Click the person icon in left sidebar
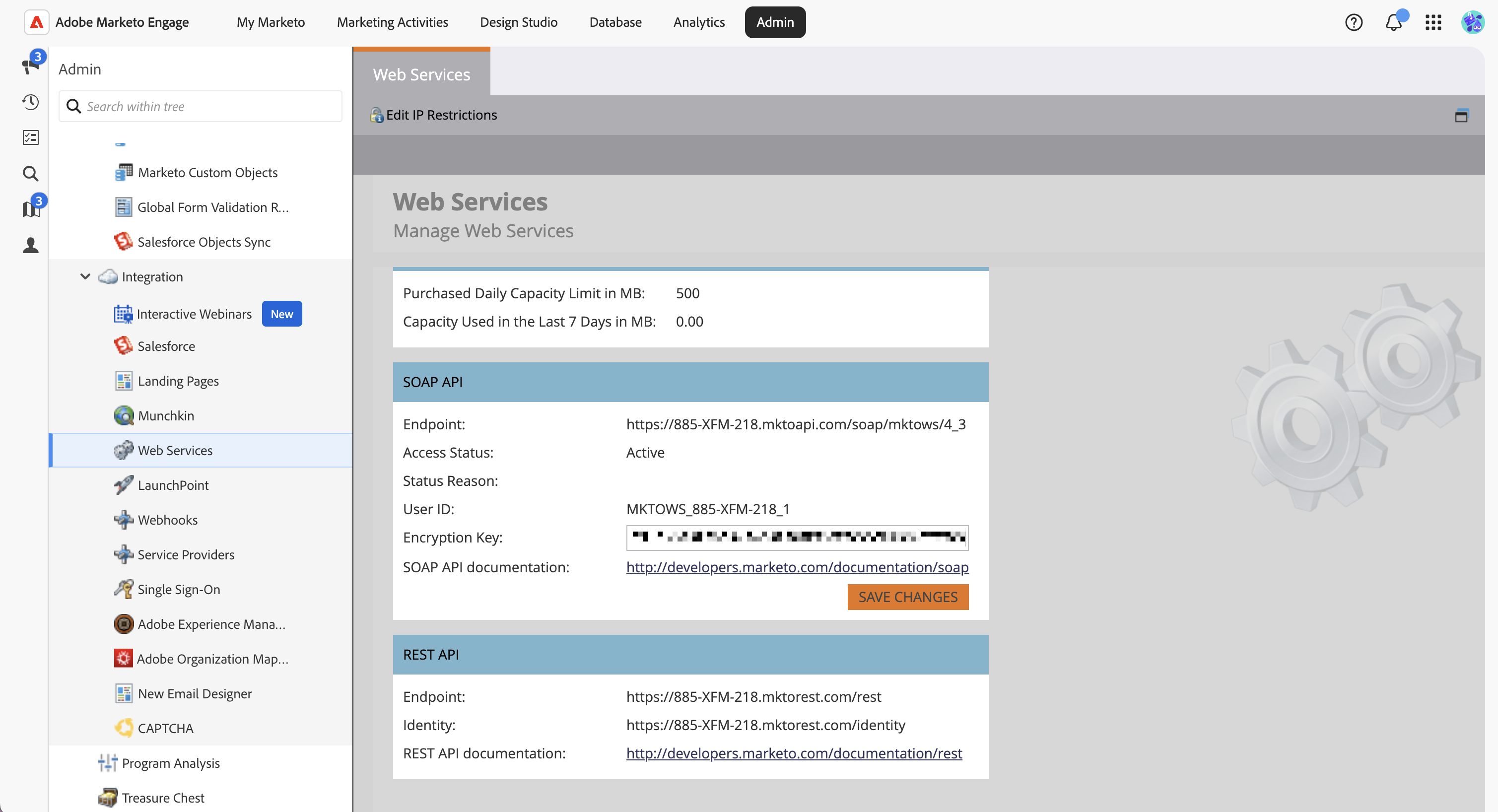Image resolution: width=1498 pixels, height=812 pixels. (x=30, y=245)
